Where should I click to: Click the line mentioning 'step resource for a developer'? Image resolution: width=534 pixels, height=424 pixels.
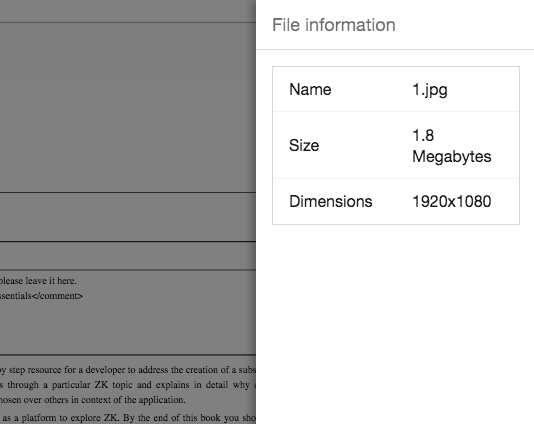point(128,370)
